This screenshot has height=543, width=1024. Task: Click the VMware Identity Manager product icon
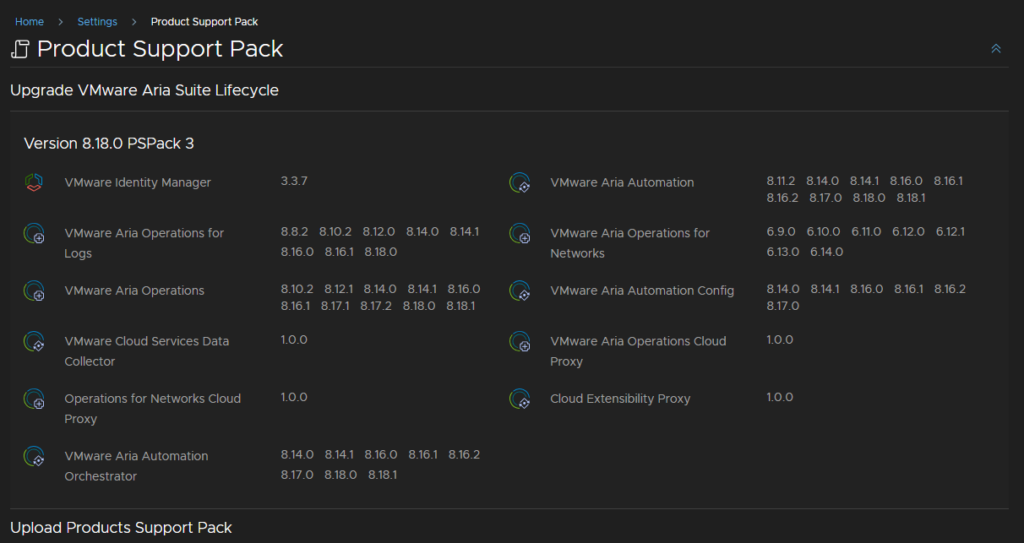point(34,182)
